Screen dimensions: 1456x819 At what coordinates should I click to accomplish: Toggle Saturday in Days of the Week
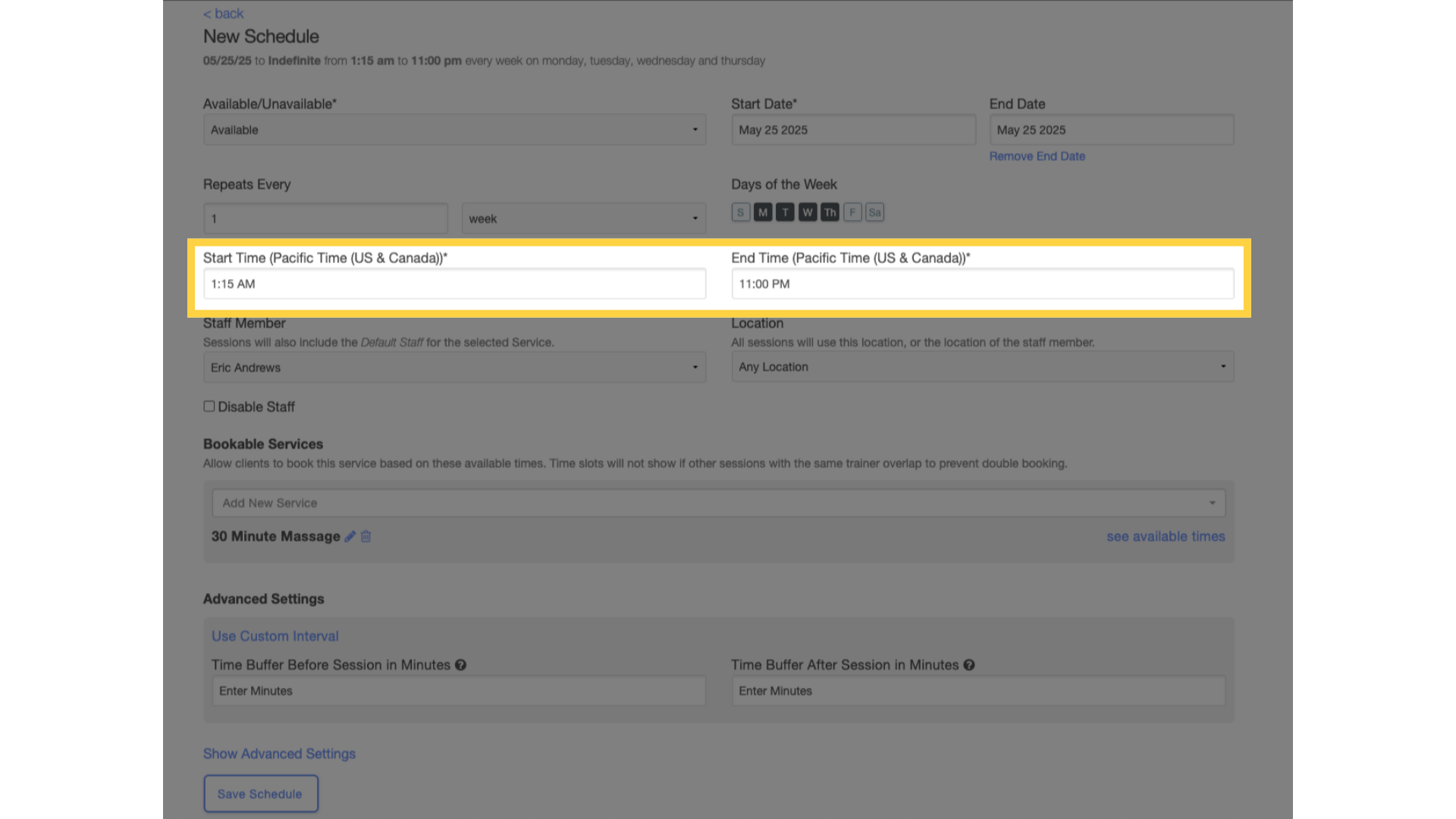click(875, 212)
